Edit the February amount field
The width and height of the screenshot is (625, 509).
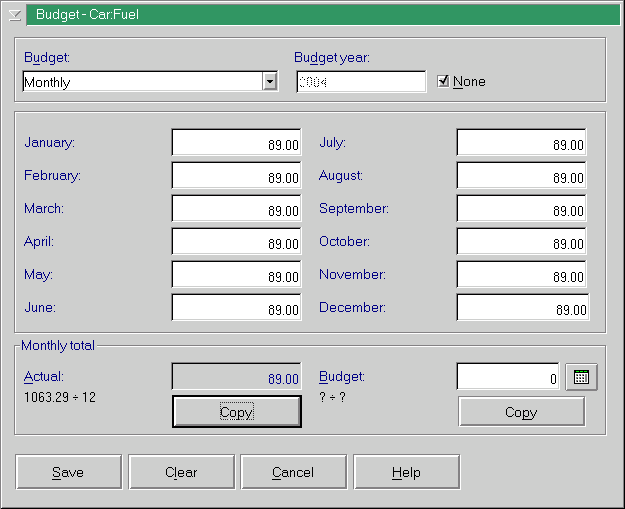click(236, 175)
